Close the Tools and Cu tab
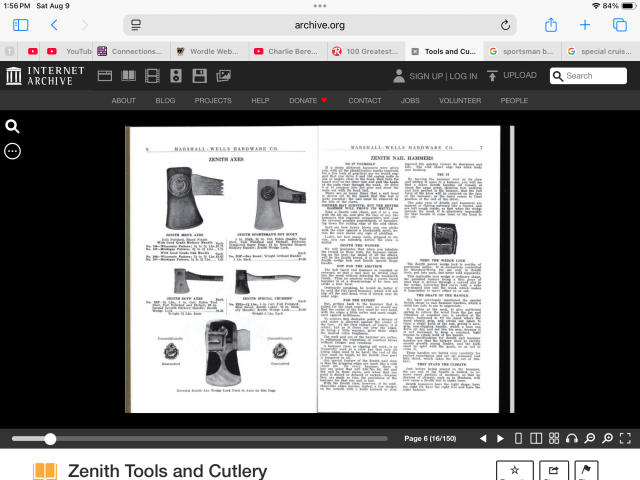 (x=415, y=51)
